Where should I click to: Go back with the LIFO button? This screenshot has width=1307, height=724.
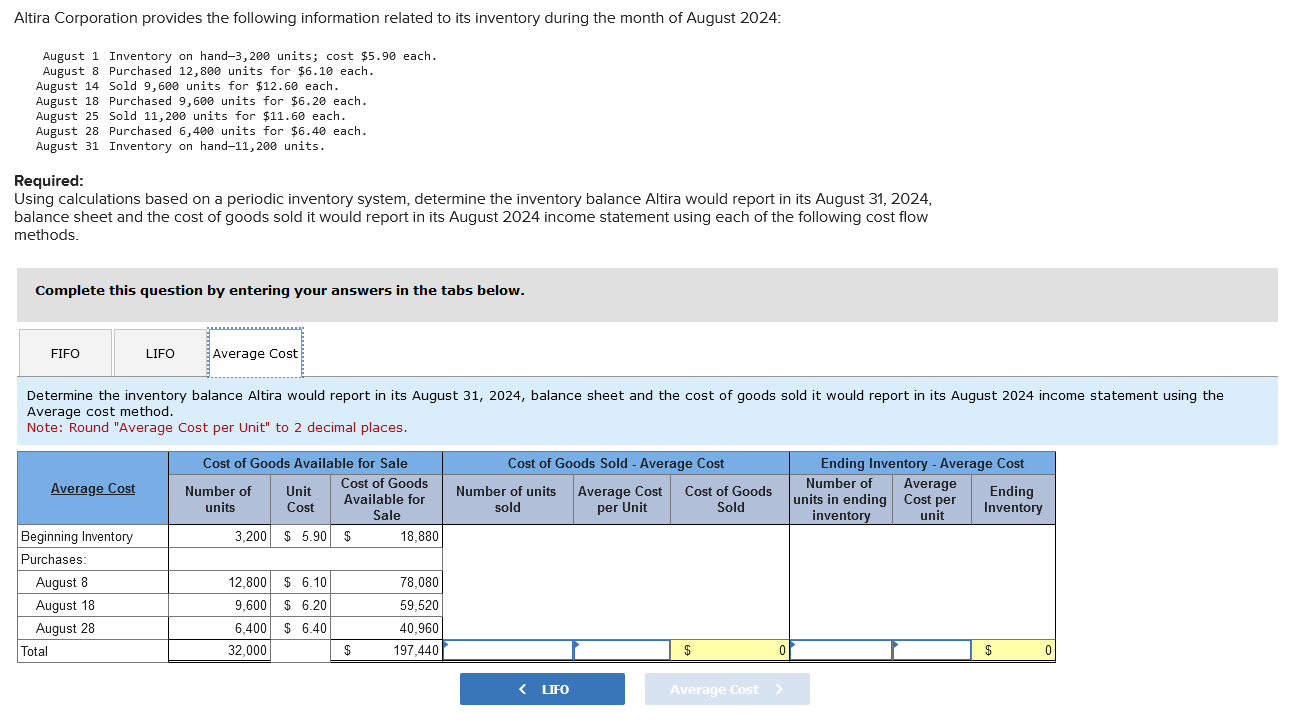(x=542, y=689)
